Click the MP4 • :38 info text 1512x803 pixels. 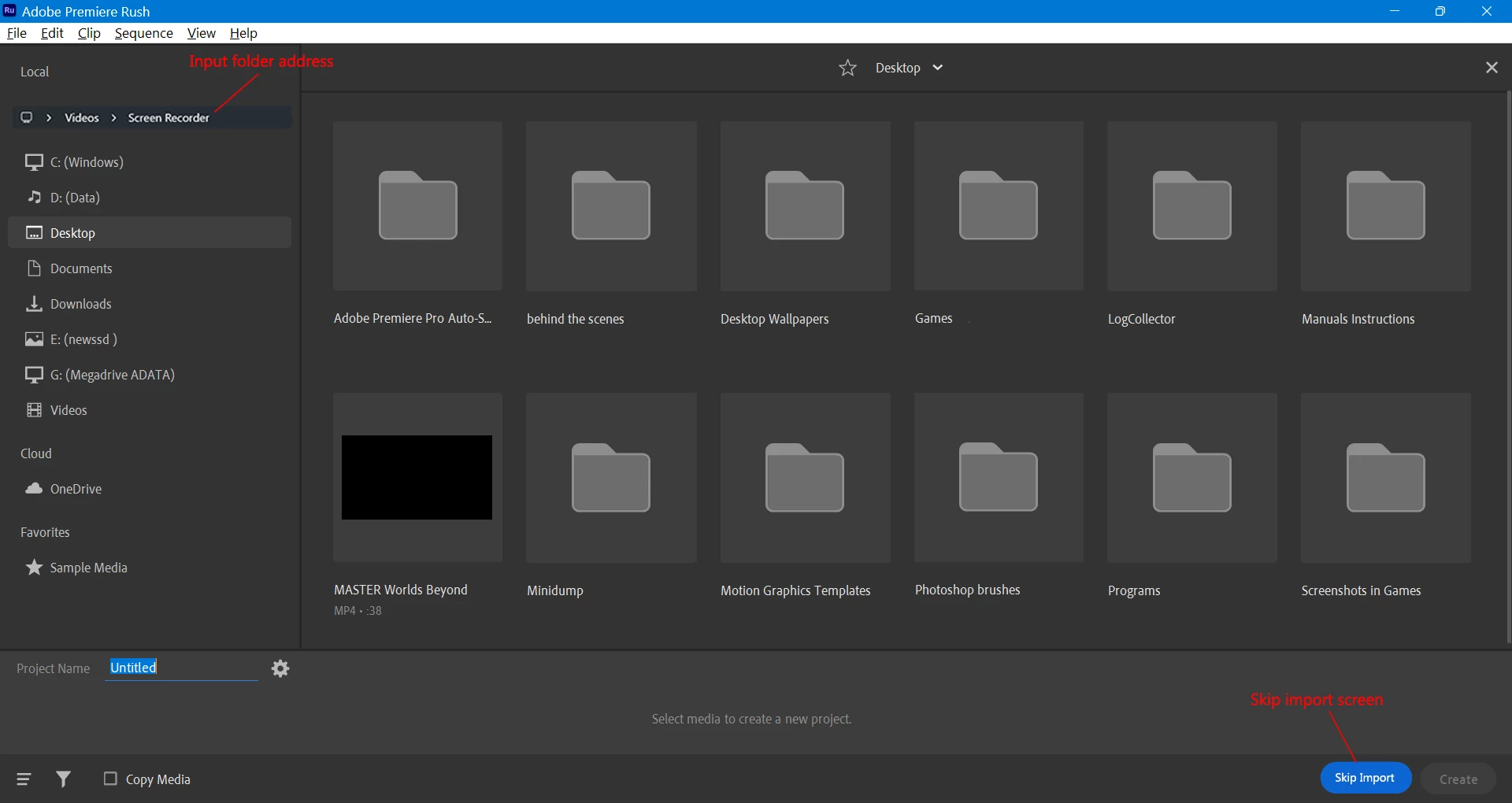pos(358,611)
